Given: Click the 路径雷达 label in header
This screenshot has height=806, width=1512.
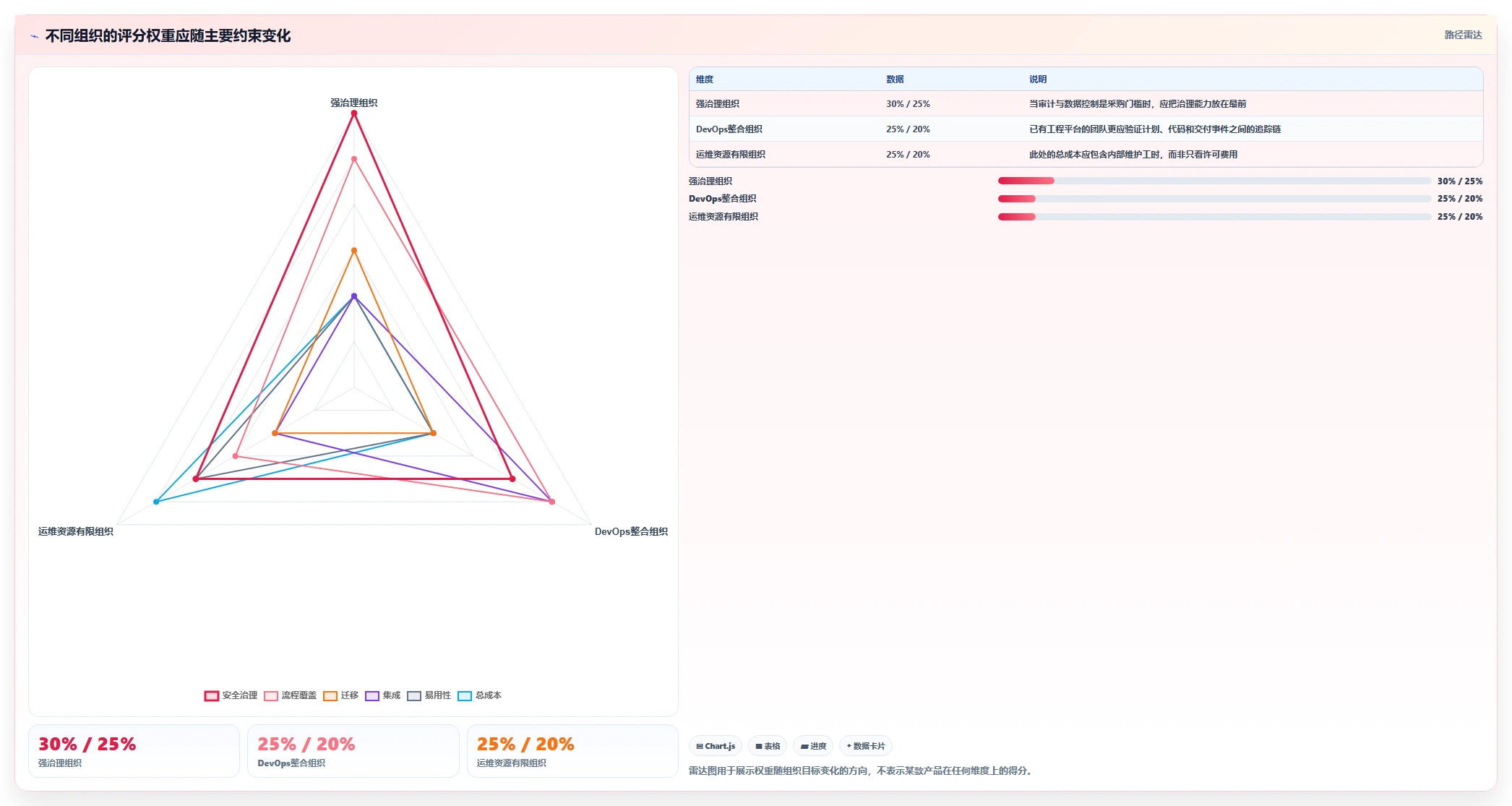Looking at the screenshot, I should tap(1463, 35).
